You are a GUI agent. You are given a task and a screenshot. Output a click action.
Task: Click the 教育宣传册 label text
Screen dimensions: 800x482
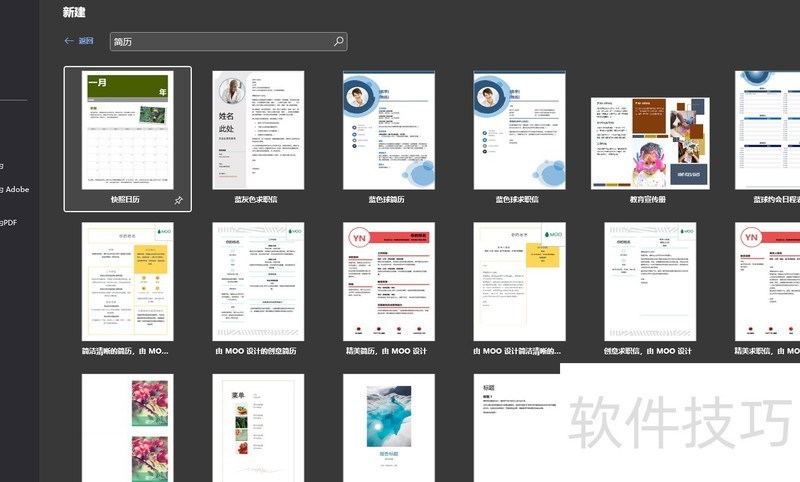tap(647, 199)
